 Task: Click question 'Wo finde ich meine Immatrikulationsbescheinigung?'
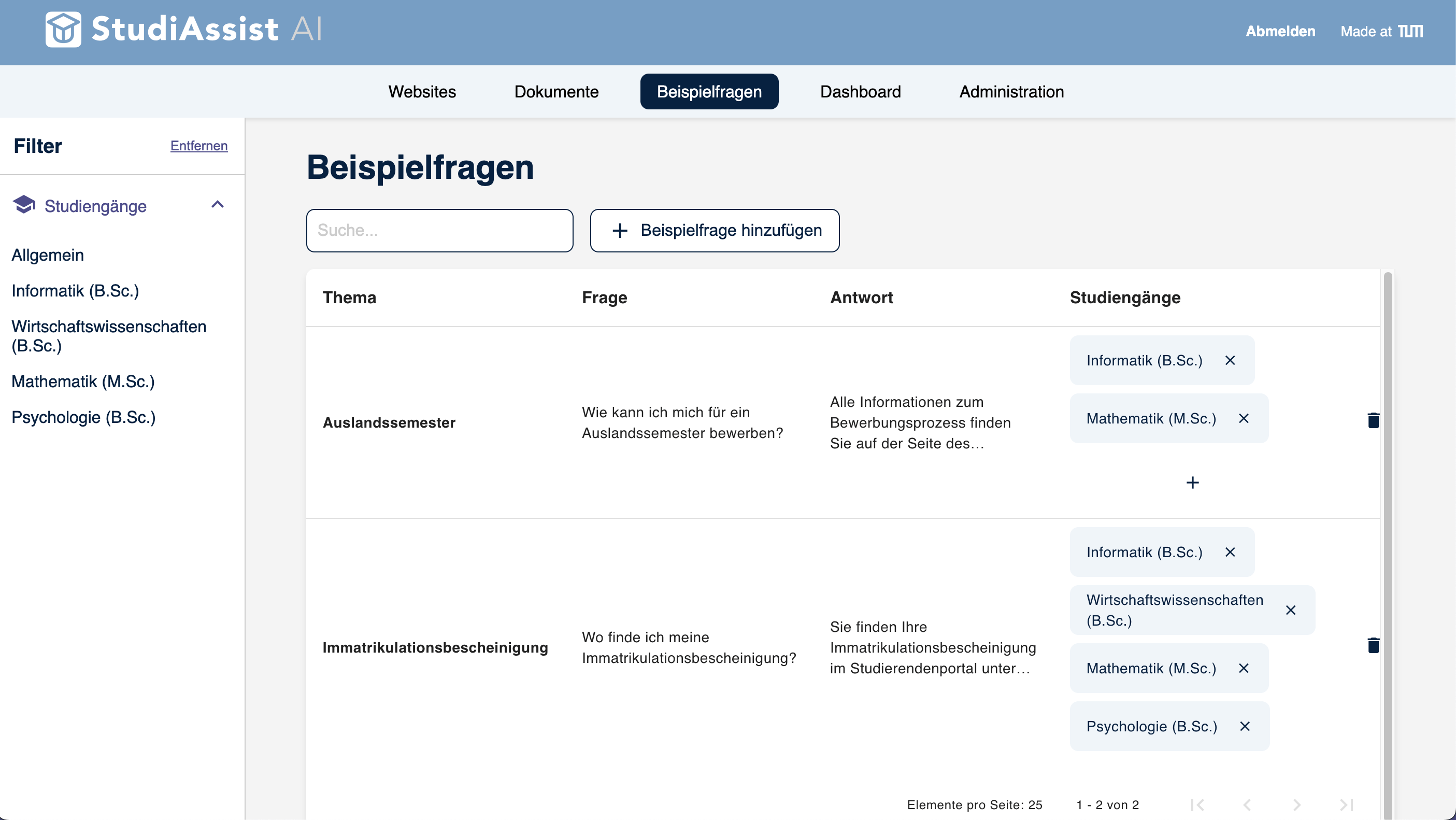click(x=689, y=647)
